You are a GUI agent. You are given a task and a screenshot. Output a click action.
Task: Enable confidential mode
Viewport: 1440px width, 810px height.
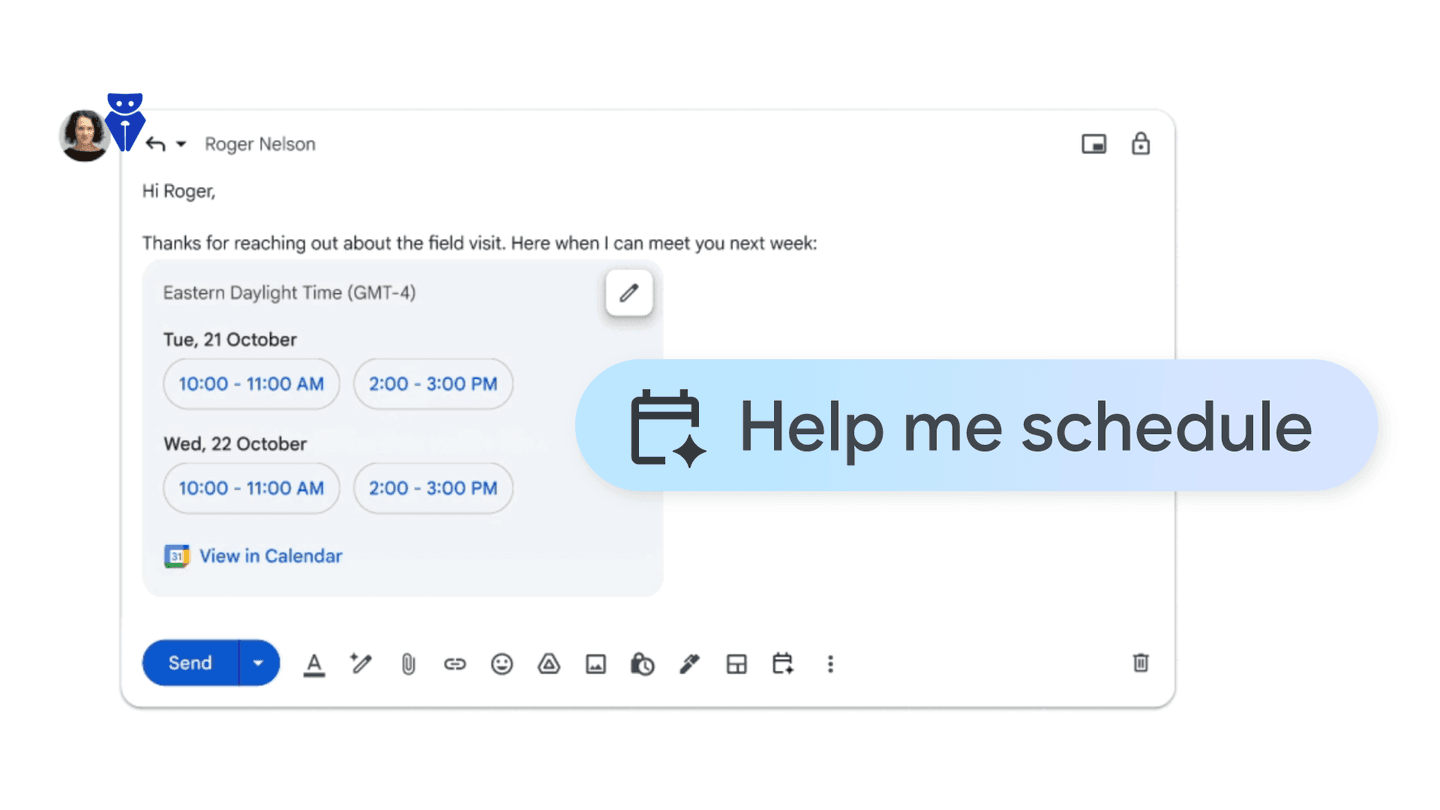point(642,663)
